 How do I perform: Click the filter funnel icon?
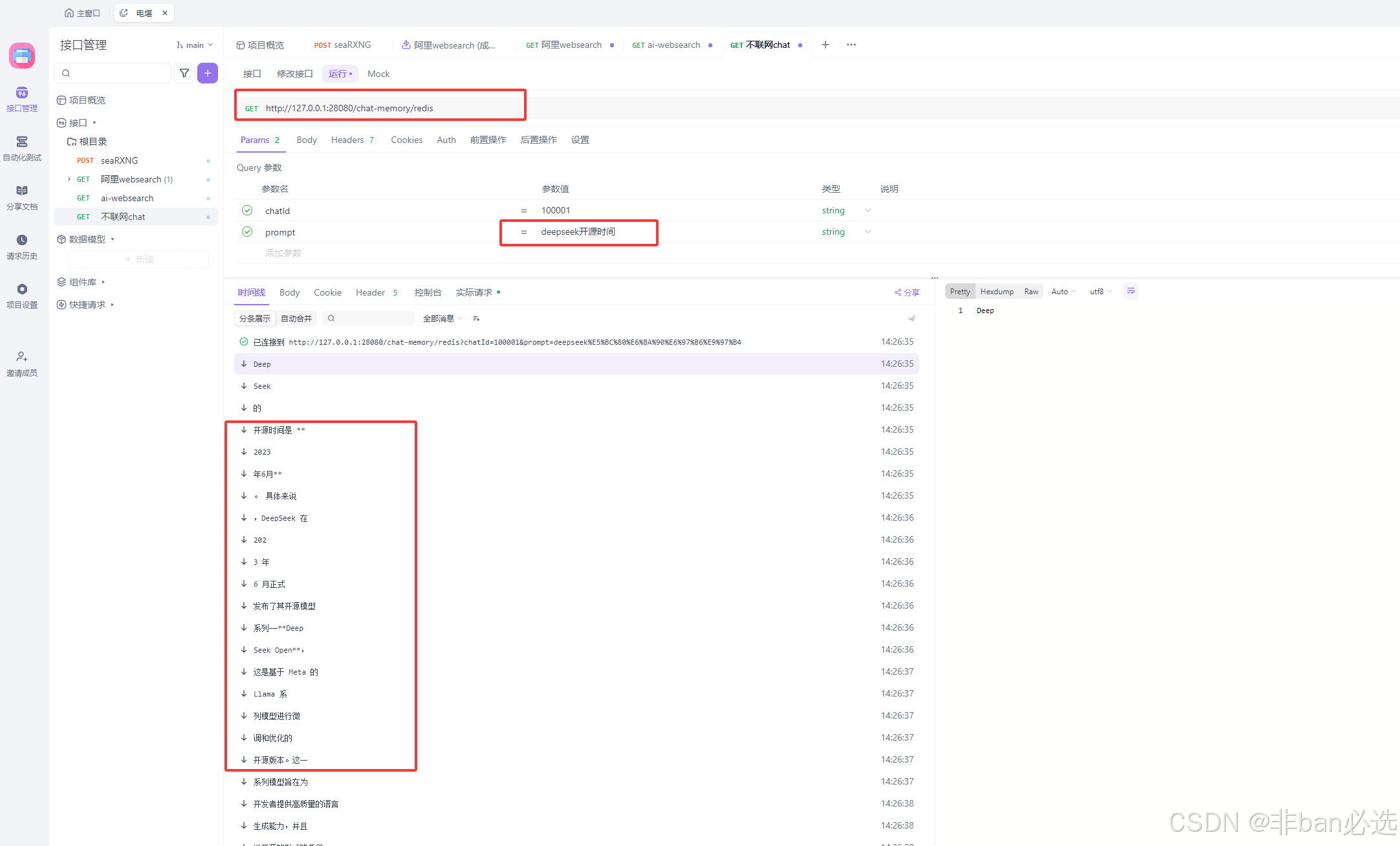[x=184, y=73]
